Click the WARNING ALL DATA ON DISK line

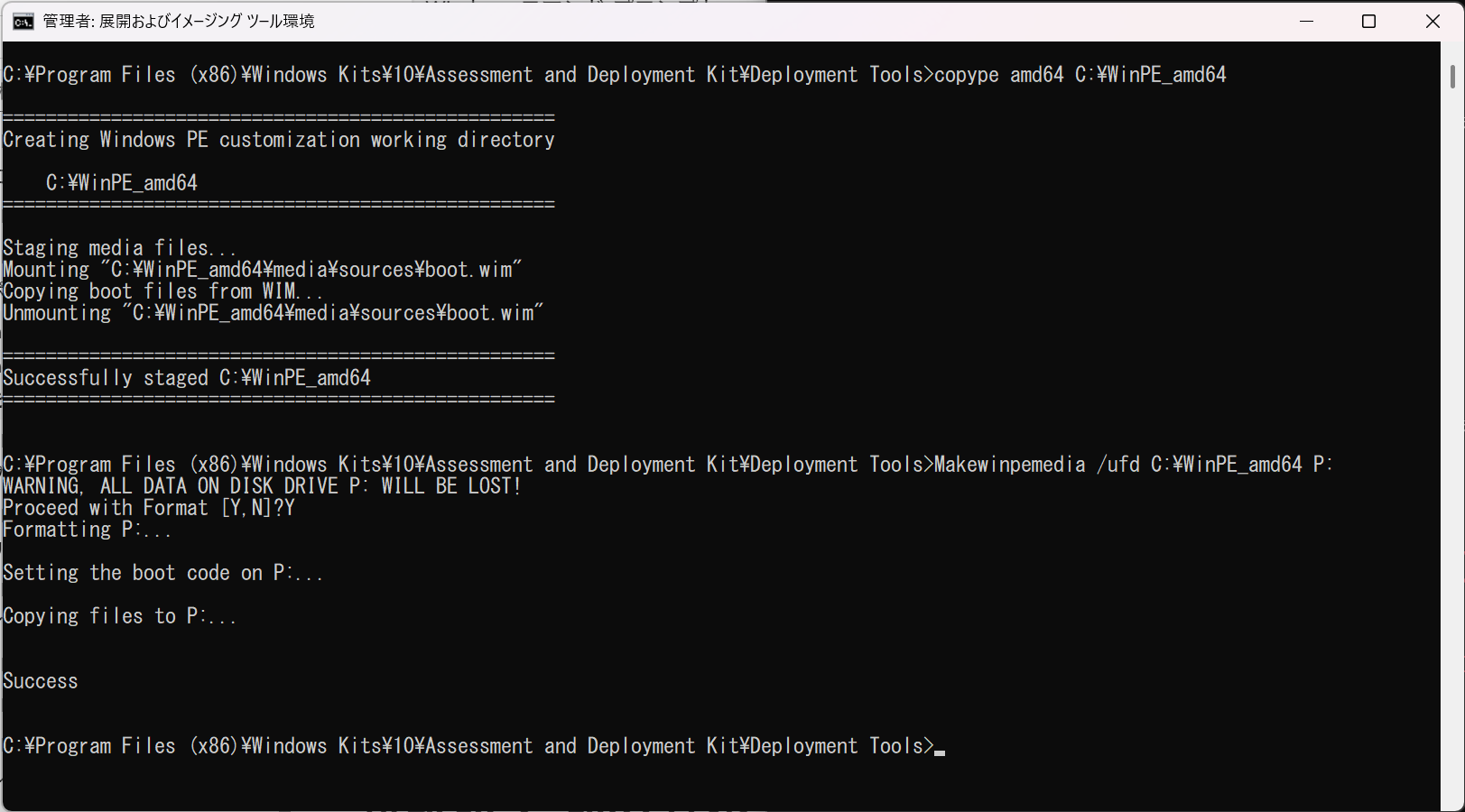tap(262, 486)
